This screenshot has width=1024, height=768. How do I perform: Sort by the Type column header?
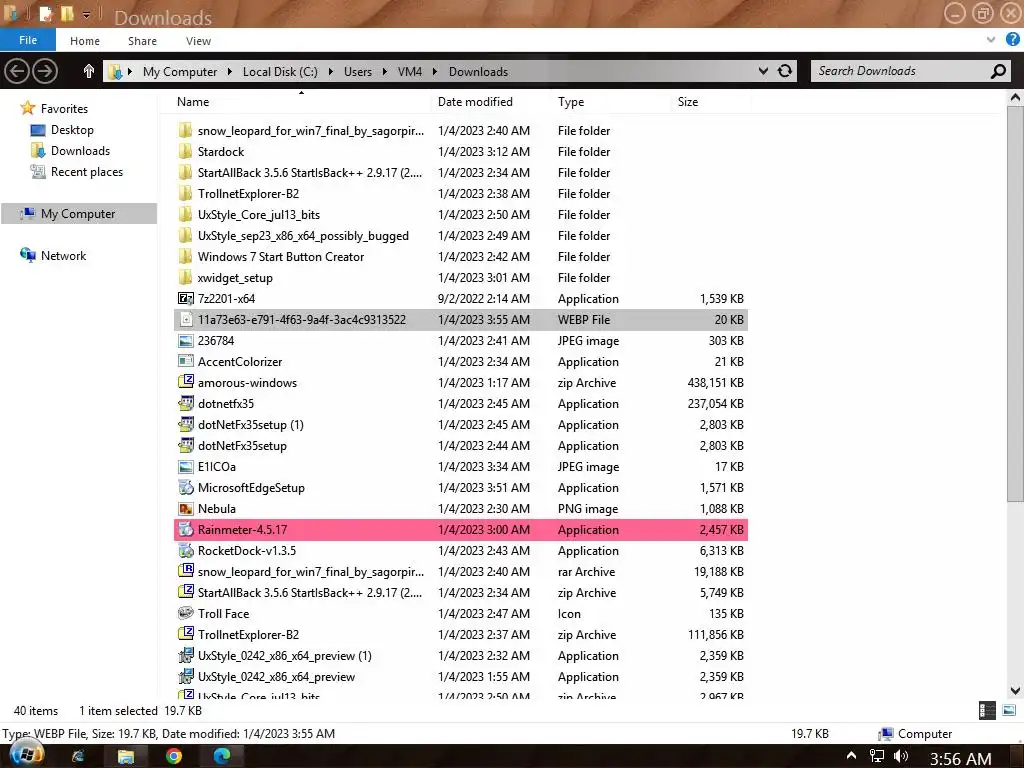[x=571, y=101]
